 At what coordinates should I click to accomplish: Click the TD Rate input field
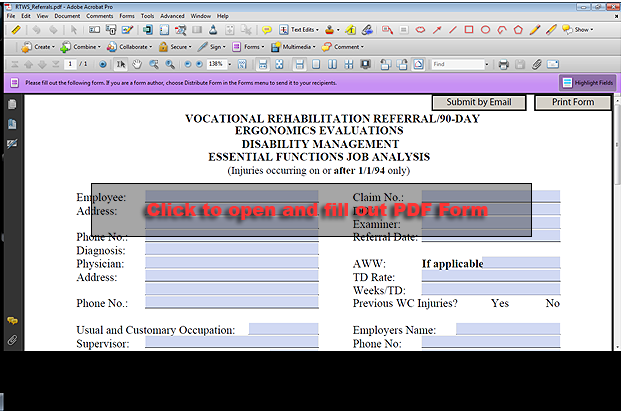tap(491, 276)
